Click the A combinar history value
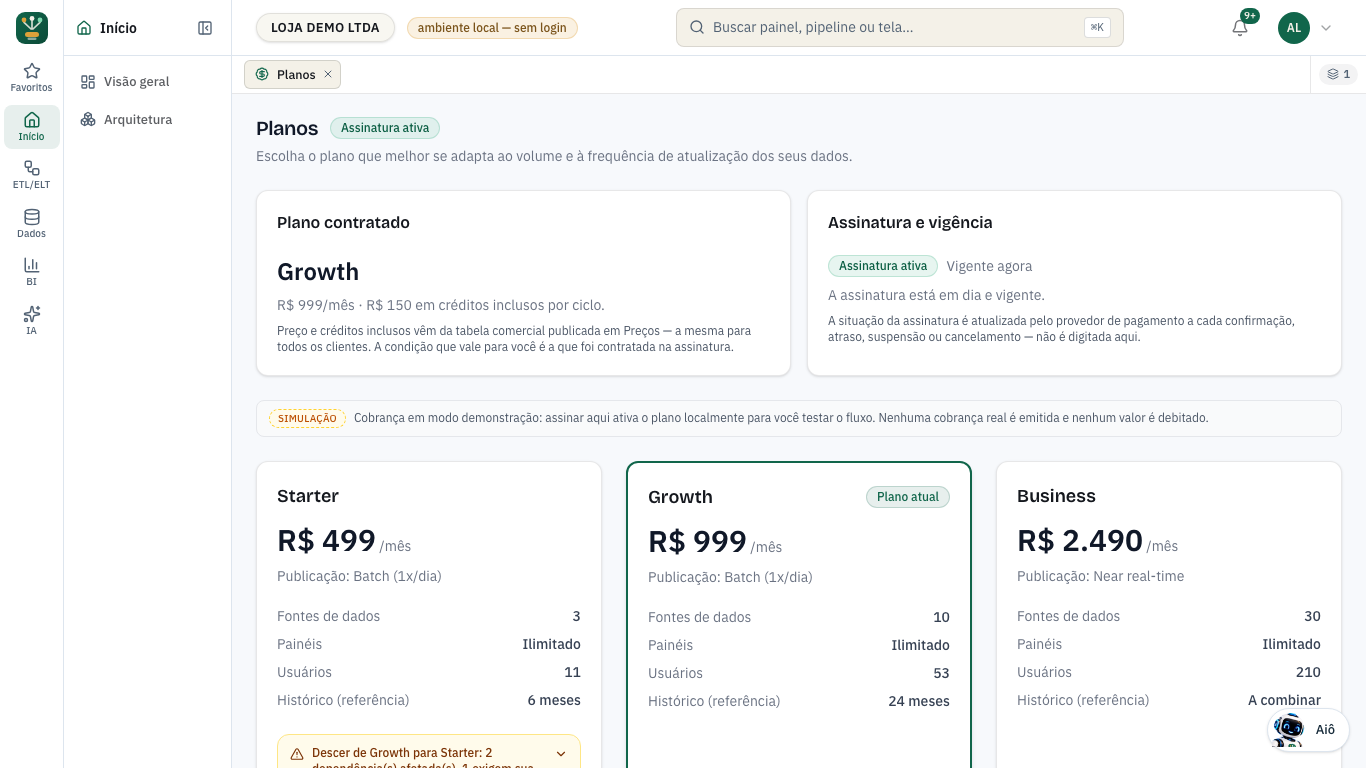The image size is (1366, 768). click(x=1284, y=700)
